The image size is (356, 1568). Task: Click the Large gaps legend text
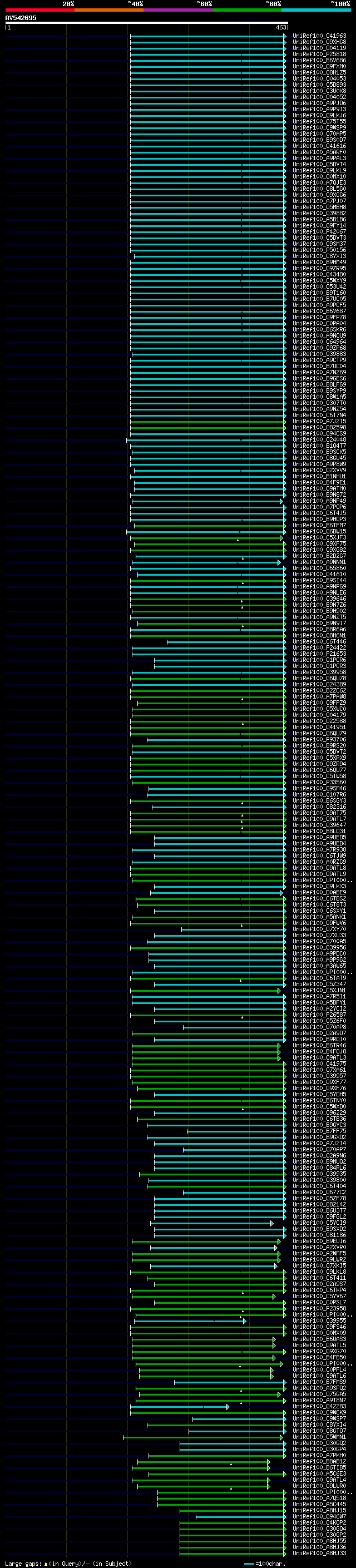point(68,1563)
